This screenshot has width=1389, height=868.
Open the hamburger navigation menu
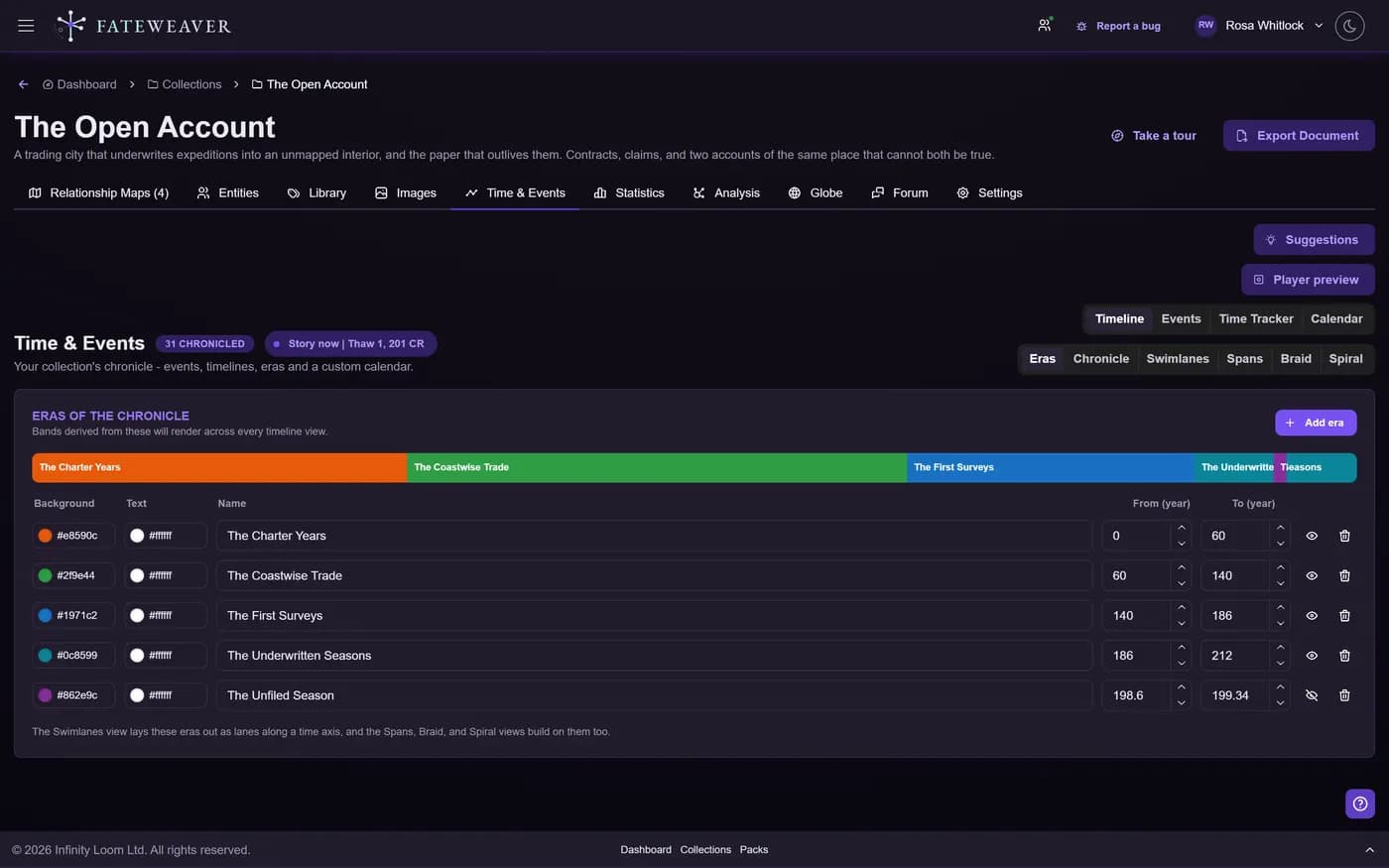(26, 26)
